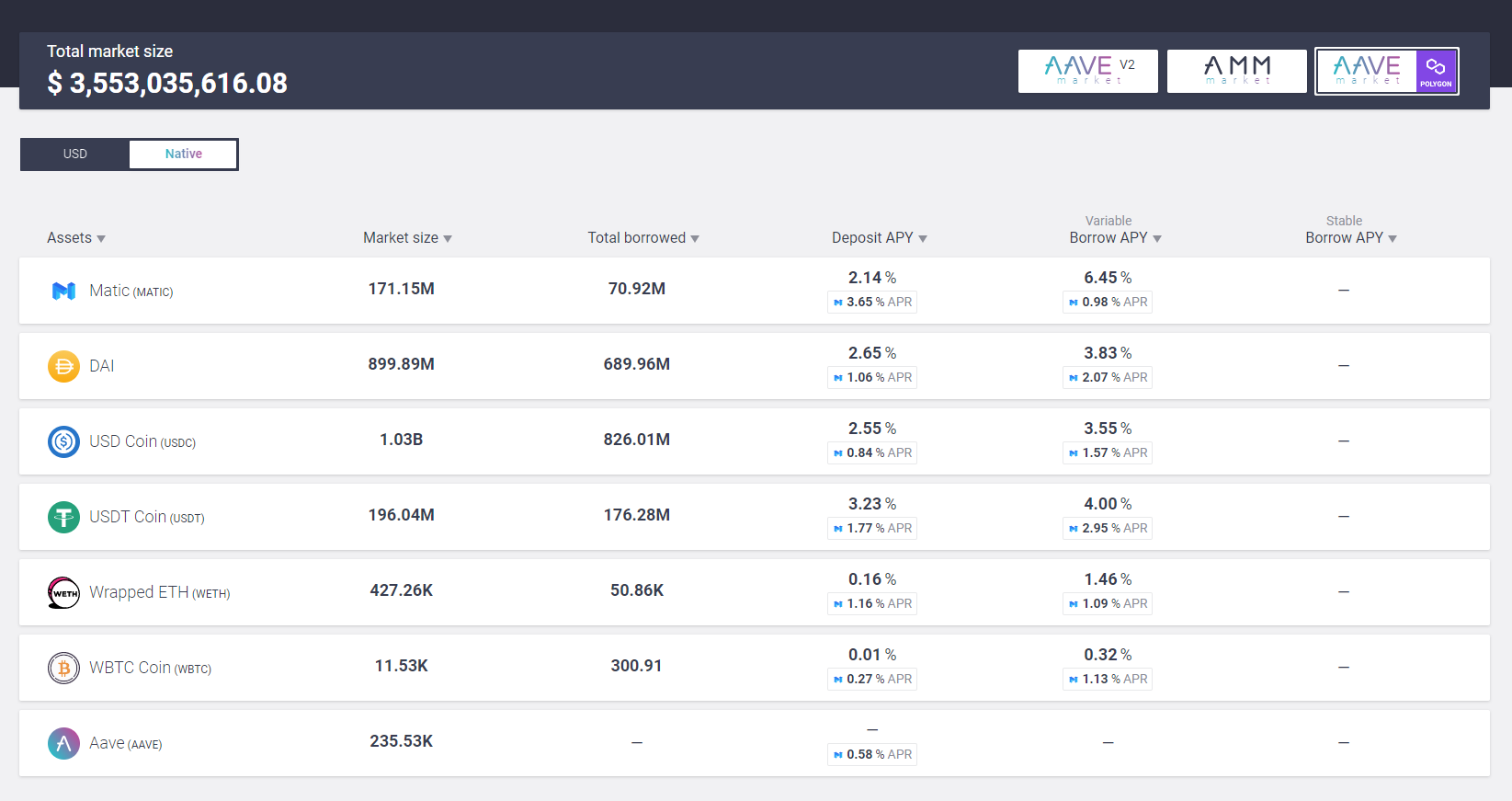
Task: Click the Aave token icon
Action: coord(63,743)
